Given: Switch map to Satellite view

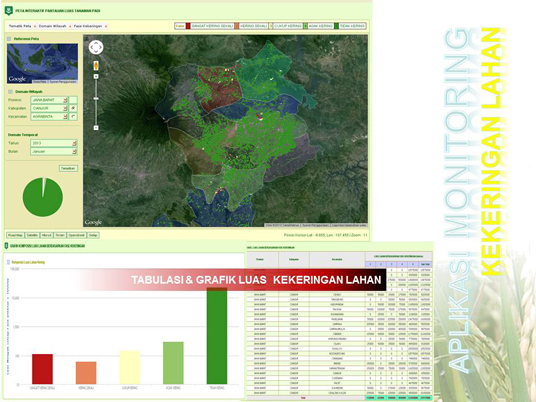Looking at the screenshot, I should pos(32,235).
